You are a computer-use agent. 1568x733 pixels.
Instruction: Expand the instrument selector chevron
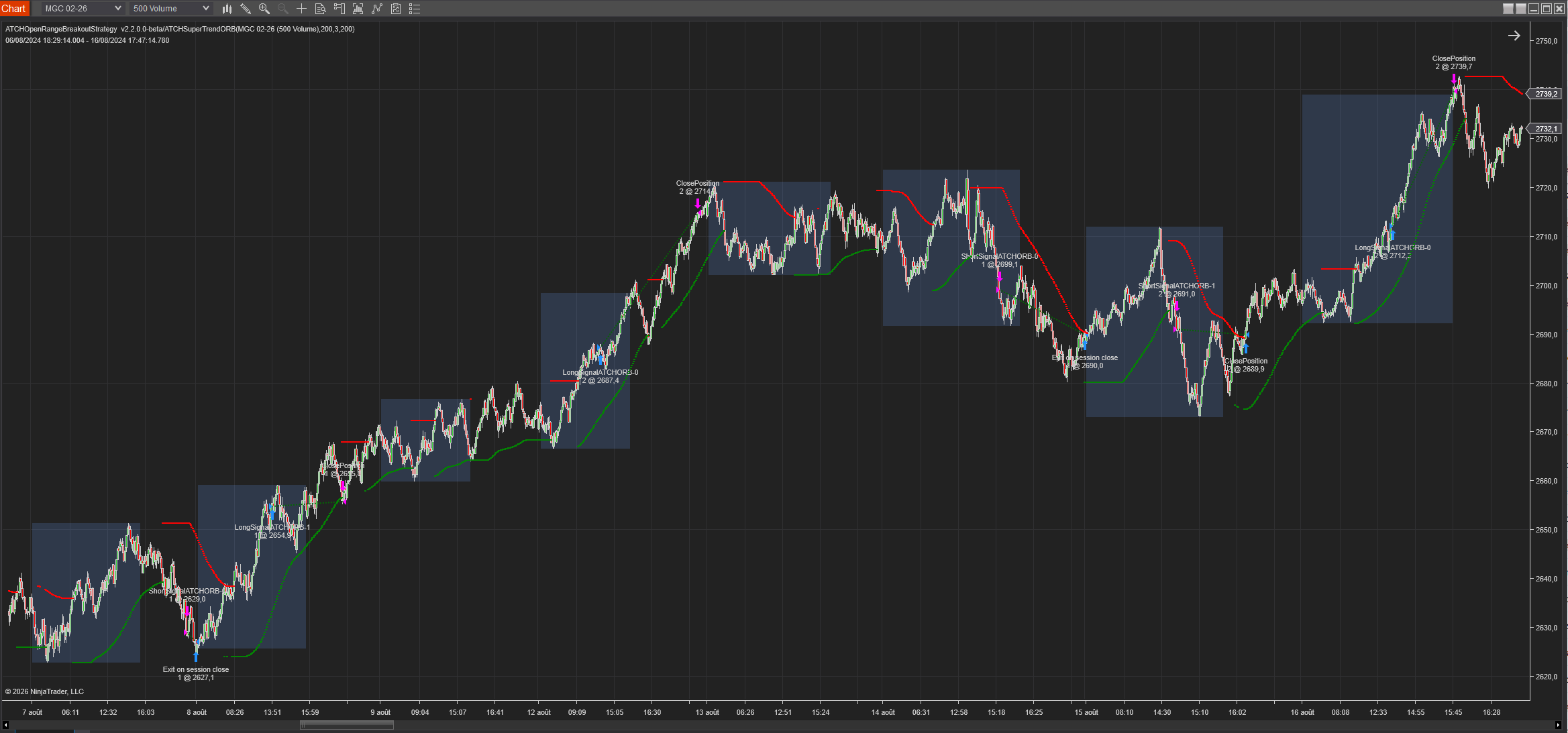[x=119, y=9]
